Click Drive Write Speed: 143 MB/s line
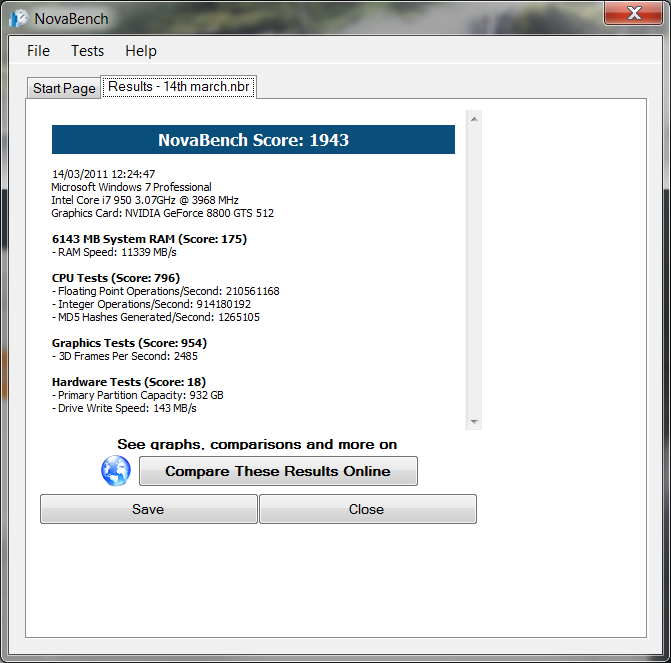The height and width of the screenshot is (663, 671). (124, 408)
